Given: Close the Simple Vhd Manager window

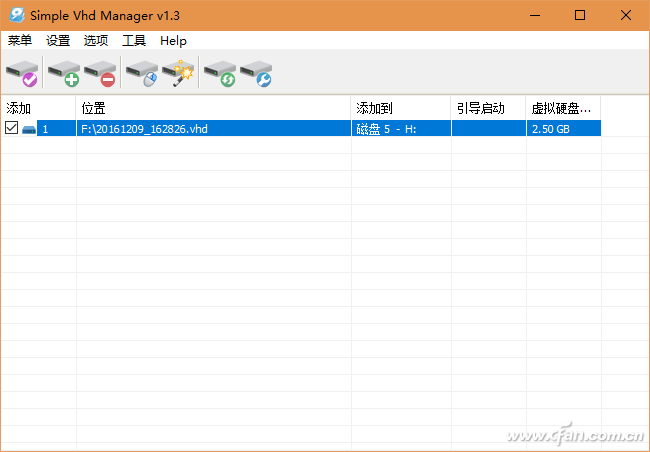Looking at the screenshot, I should tap(626, 15).
